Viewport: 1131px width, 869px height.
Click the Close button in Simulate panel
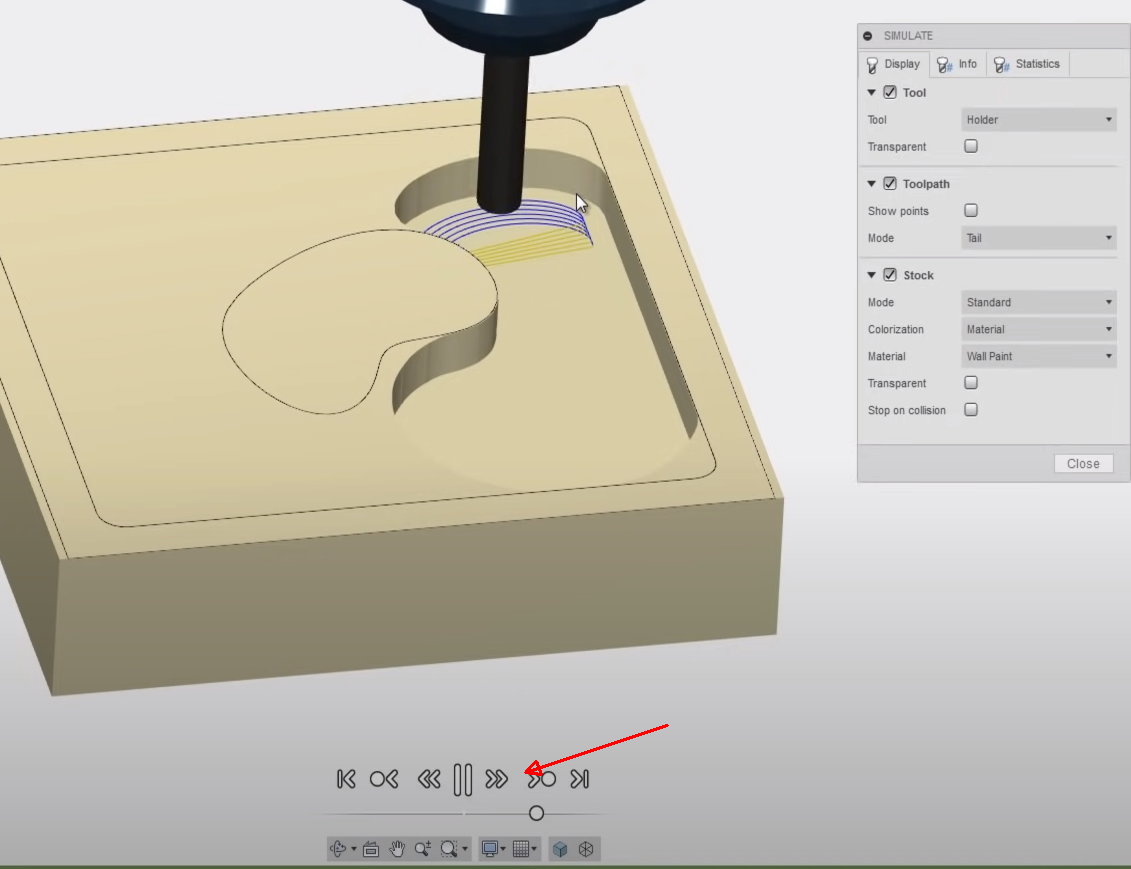pos(1083,463)
